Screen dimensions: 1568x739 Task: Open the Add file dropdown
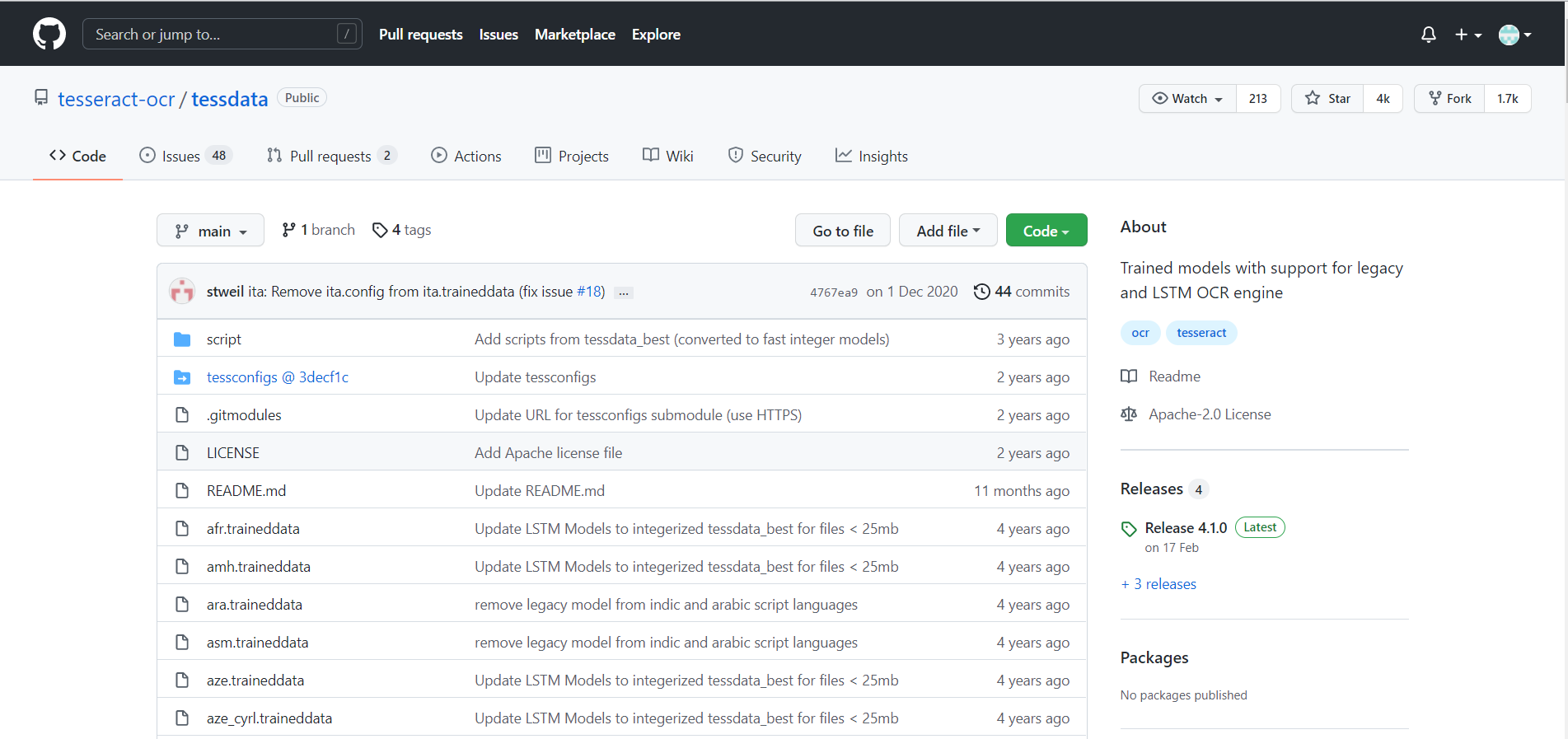[x=948, y=230]
